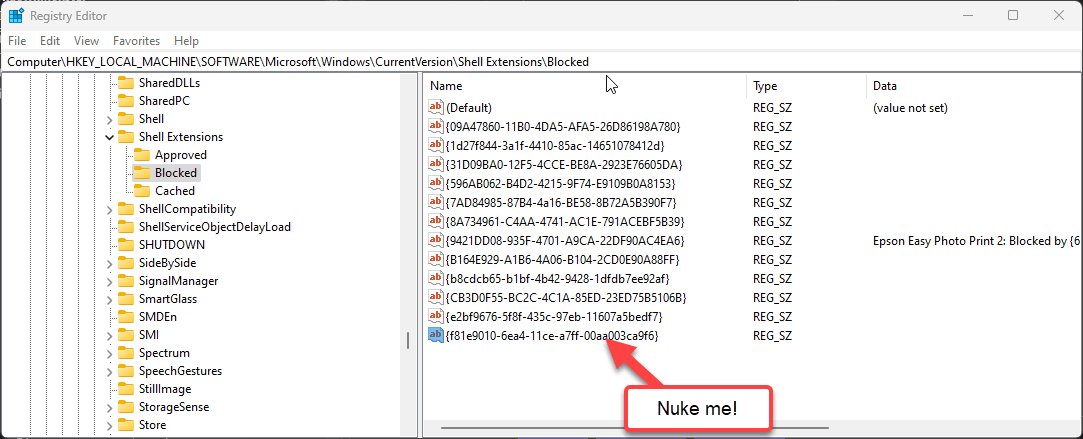
Task: Expand the Shell tree node
Action: click(109, 119)
